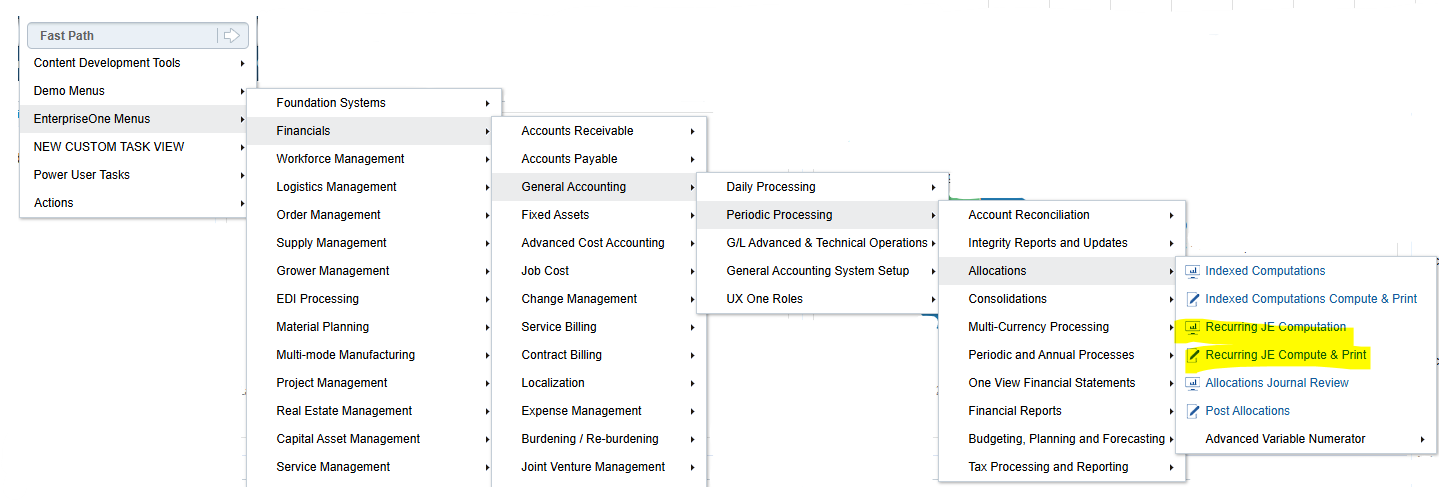
Task: Open Integrity Reports and Updates submenu
Action: click(1062, 243)
